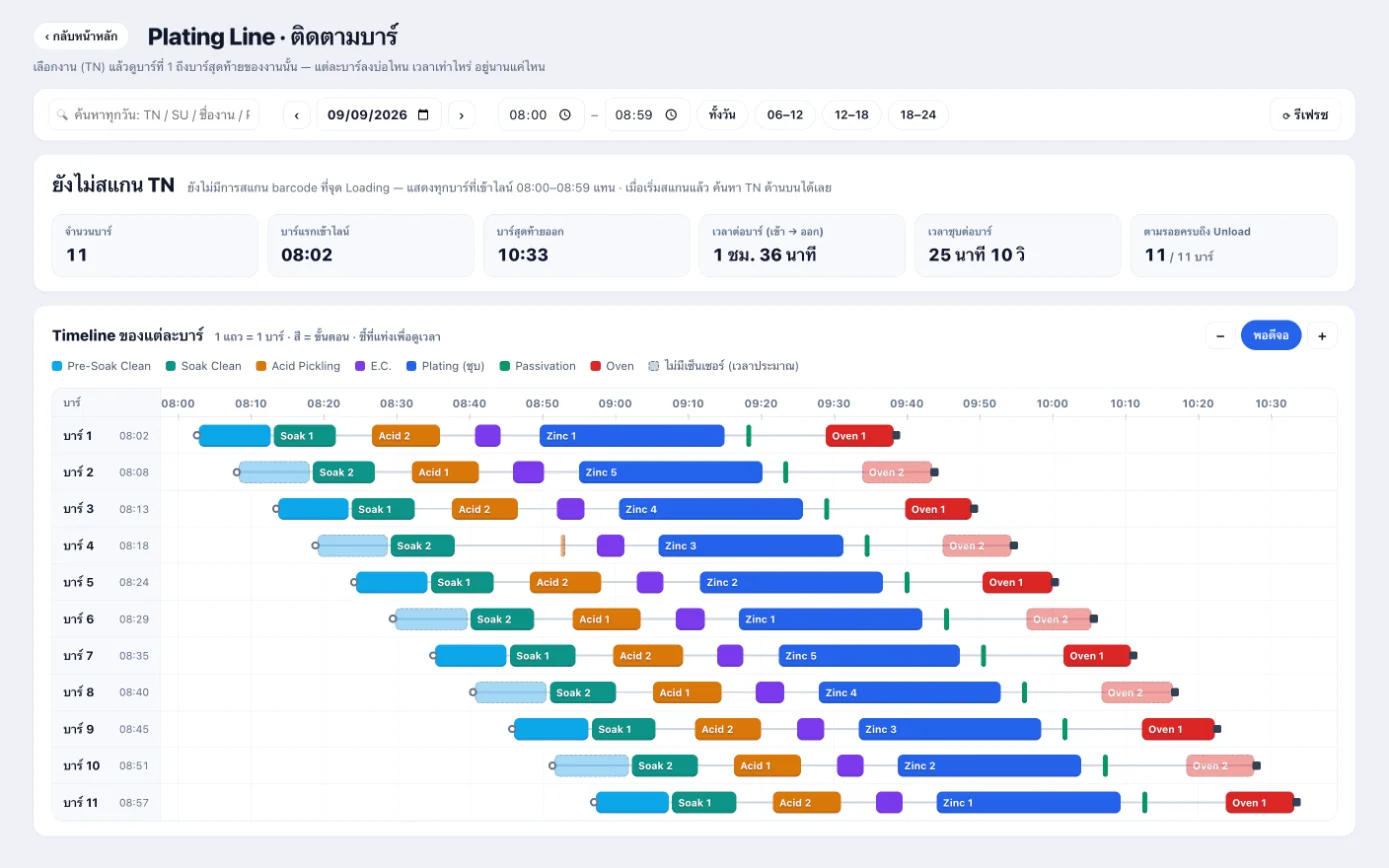Select Acid 1 block in บาร์ 10 row
Image resolution: width=1389 pixels, height=868 pixels.
(x=767, y=766)
